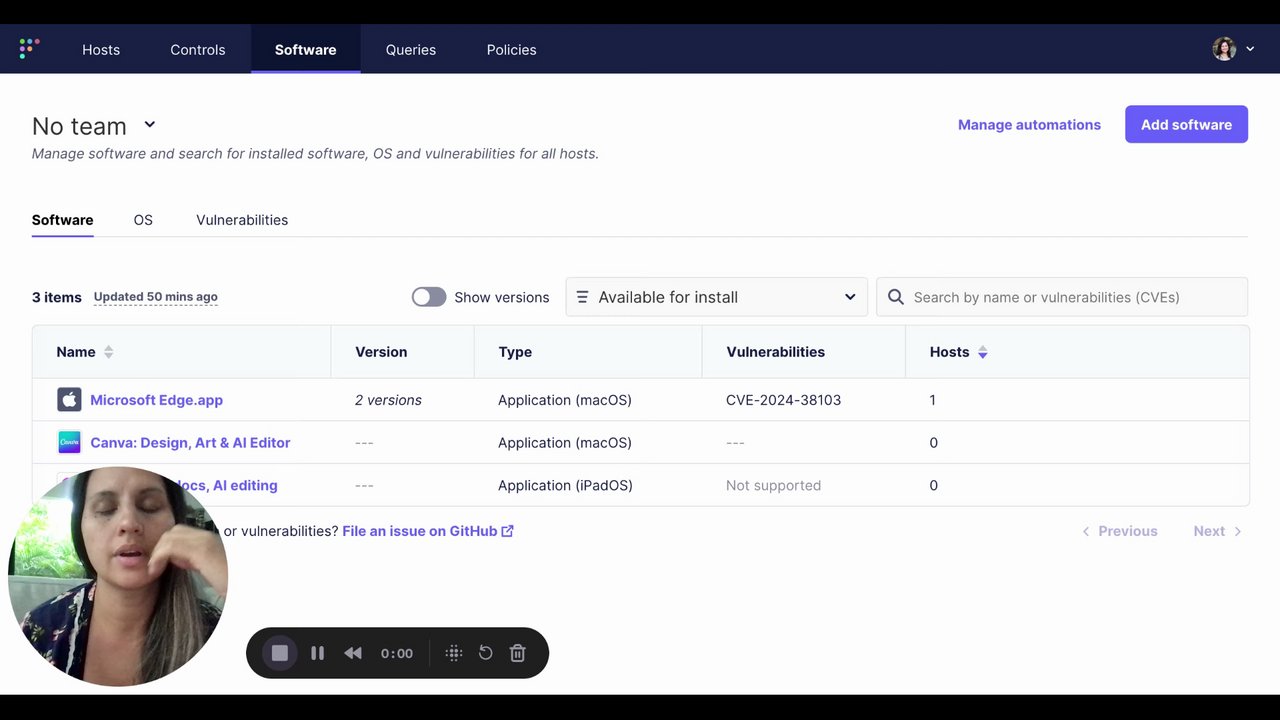Toggle the Show versions switch
The height and width of the screenshot is (720, 1280).
(x=429, y=297)
